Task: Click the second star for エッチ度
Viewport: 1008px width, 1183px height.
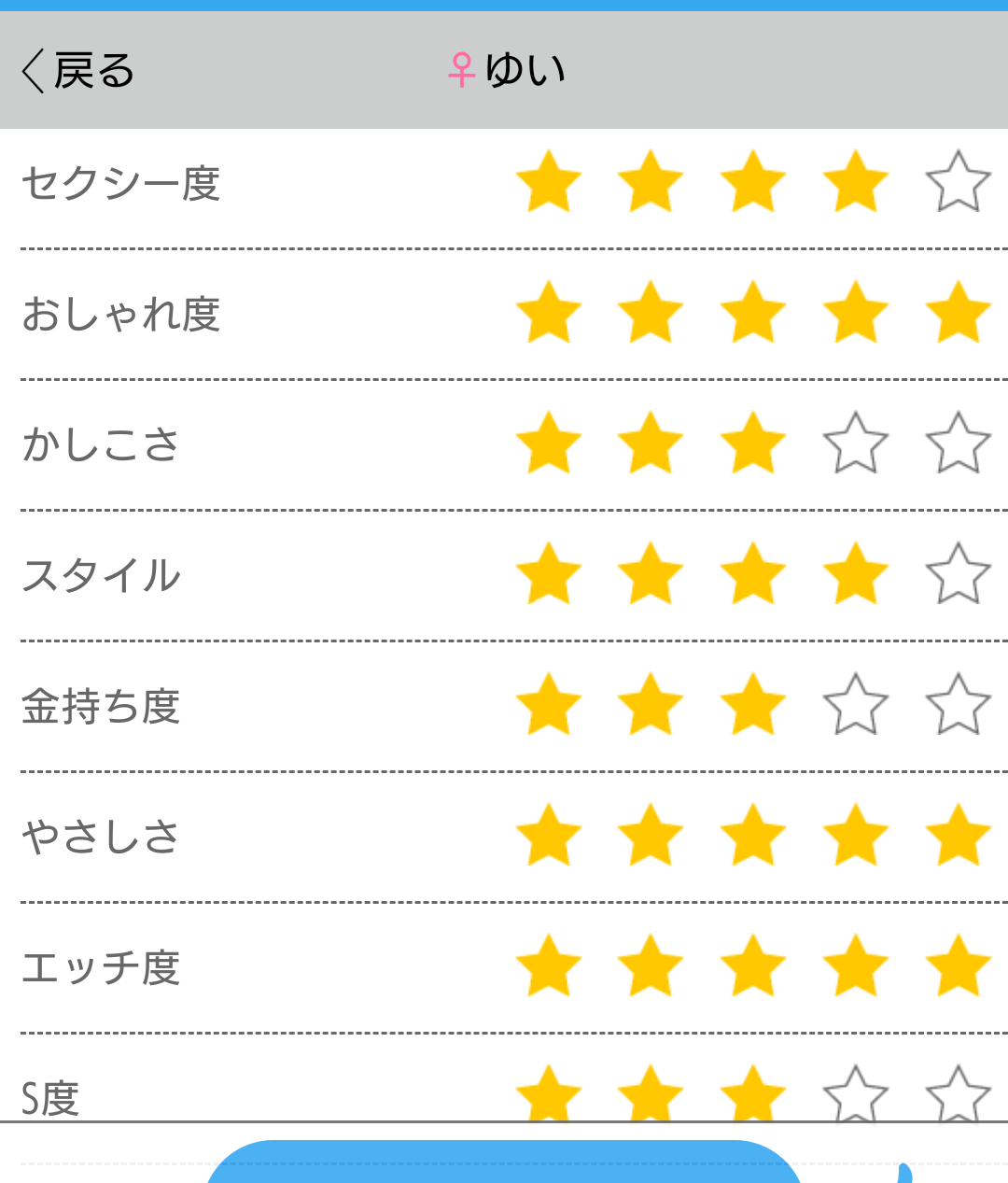Action: click(651, 966)
